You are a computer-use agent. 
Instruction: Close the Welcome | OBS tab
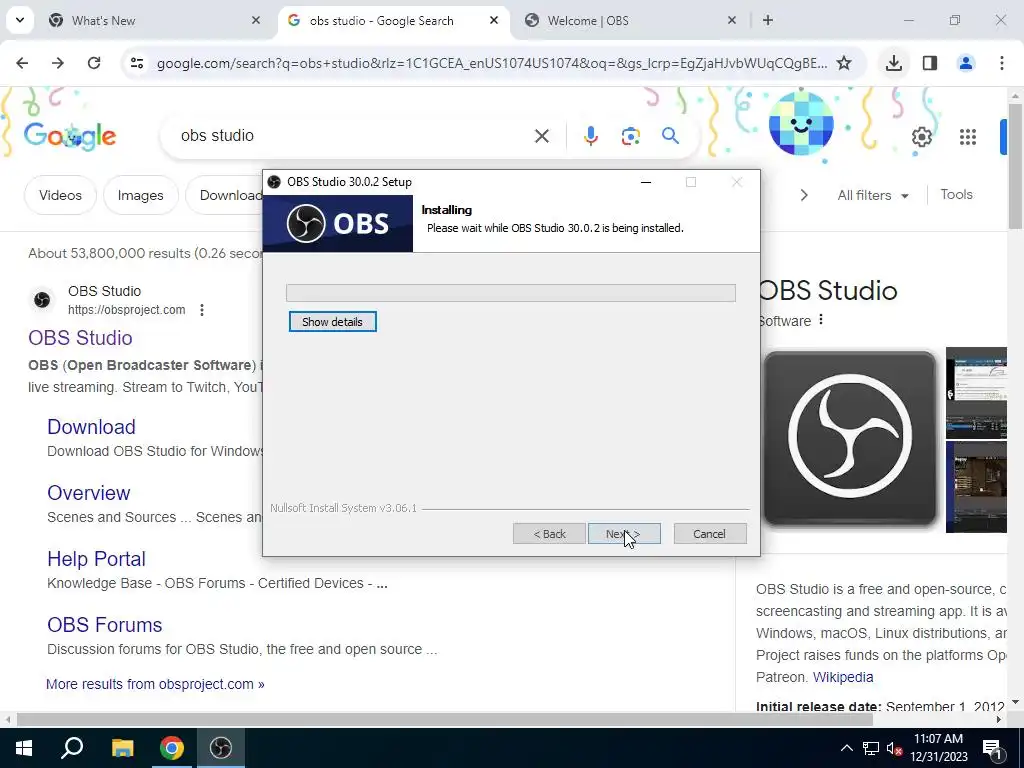pyautogui.click(x=731, y=20)
